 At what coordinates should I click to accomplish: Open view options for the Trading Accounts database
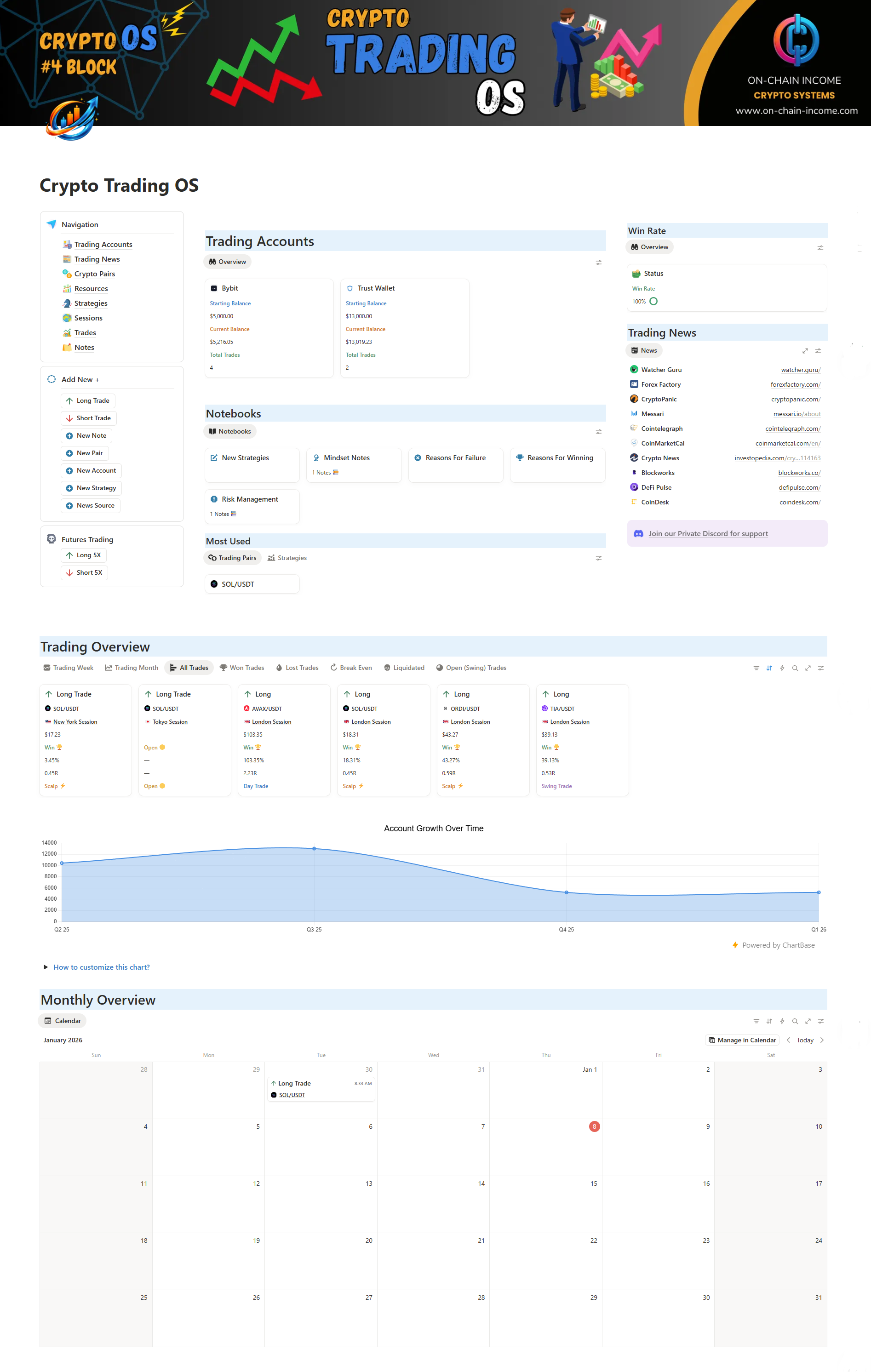click(599, 263)
